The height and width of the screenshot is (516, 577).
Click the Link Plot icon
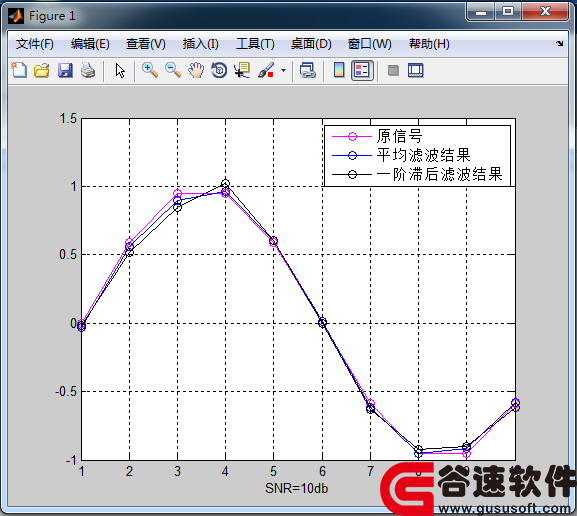(308, 70)
